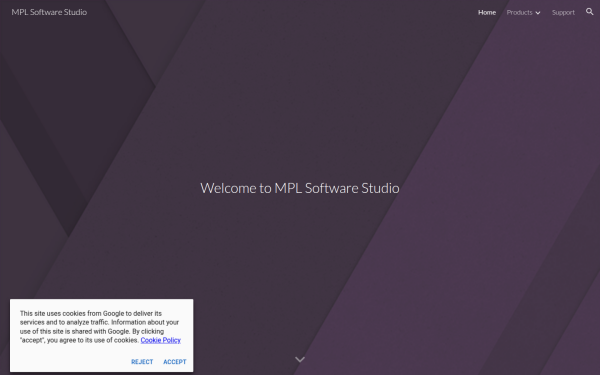Open the search magnifier icon
600x375 pixels.
589,12
